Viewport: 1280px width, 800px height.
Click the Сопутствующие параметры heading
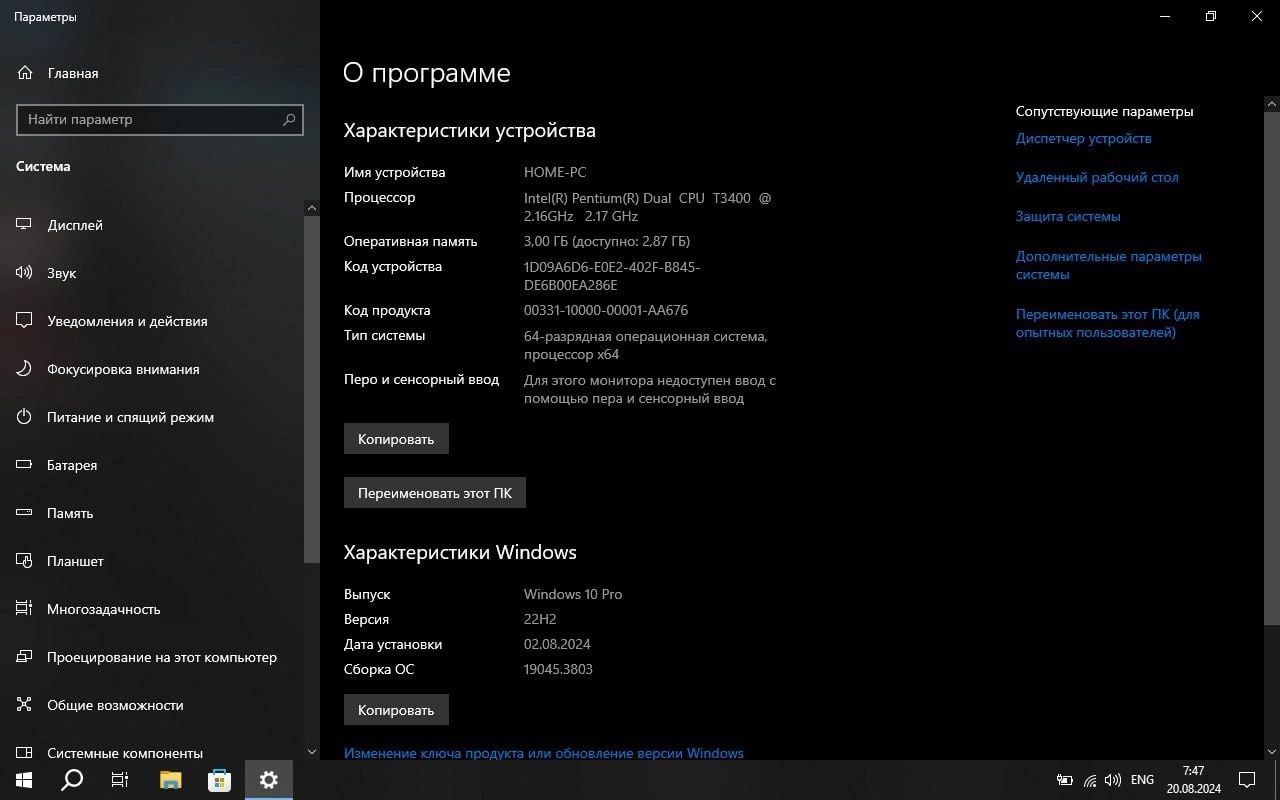1105,112
